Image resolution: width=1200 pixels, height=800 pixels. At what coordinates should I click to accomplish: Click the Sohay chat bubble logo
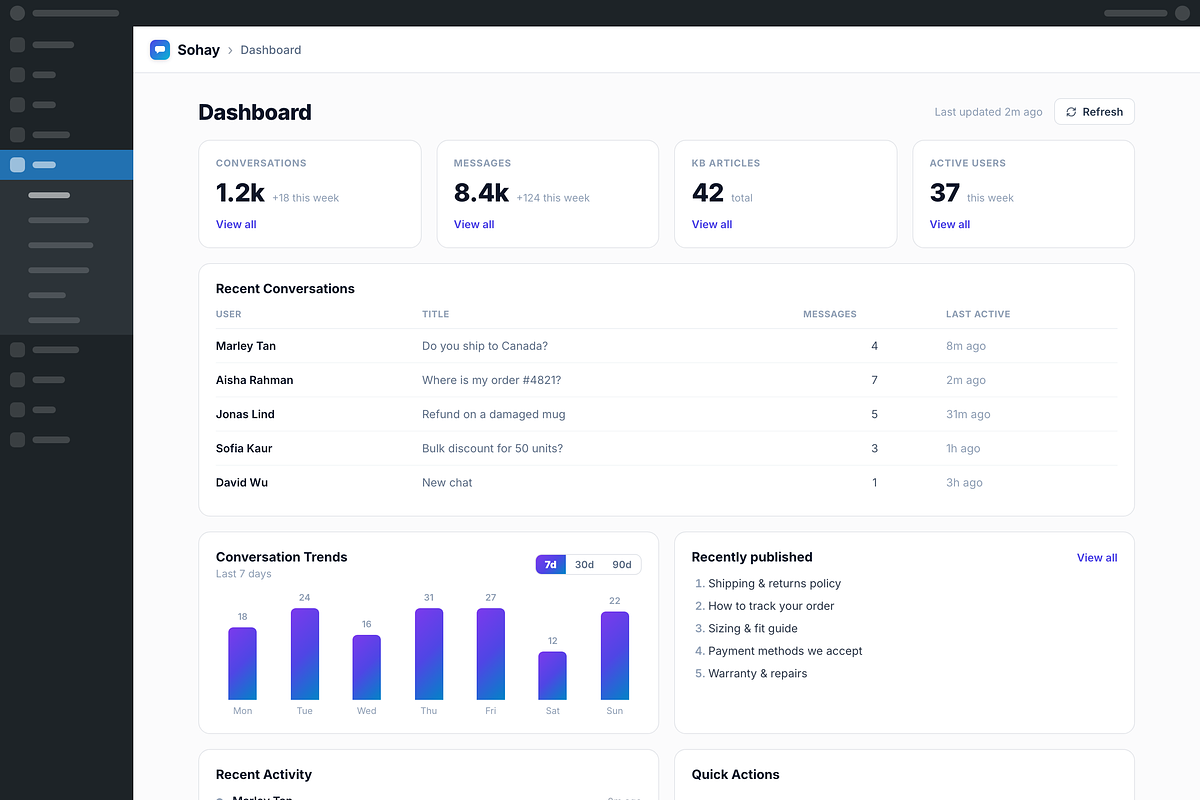coord(160,50)
